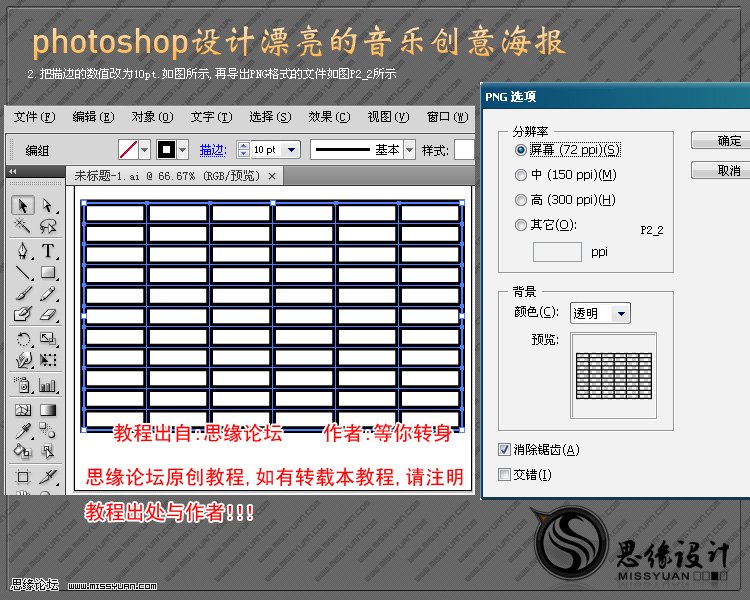Click the fill color swatch (none)
The image size is (750, 600).
click(128, 150)
